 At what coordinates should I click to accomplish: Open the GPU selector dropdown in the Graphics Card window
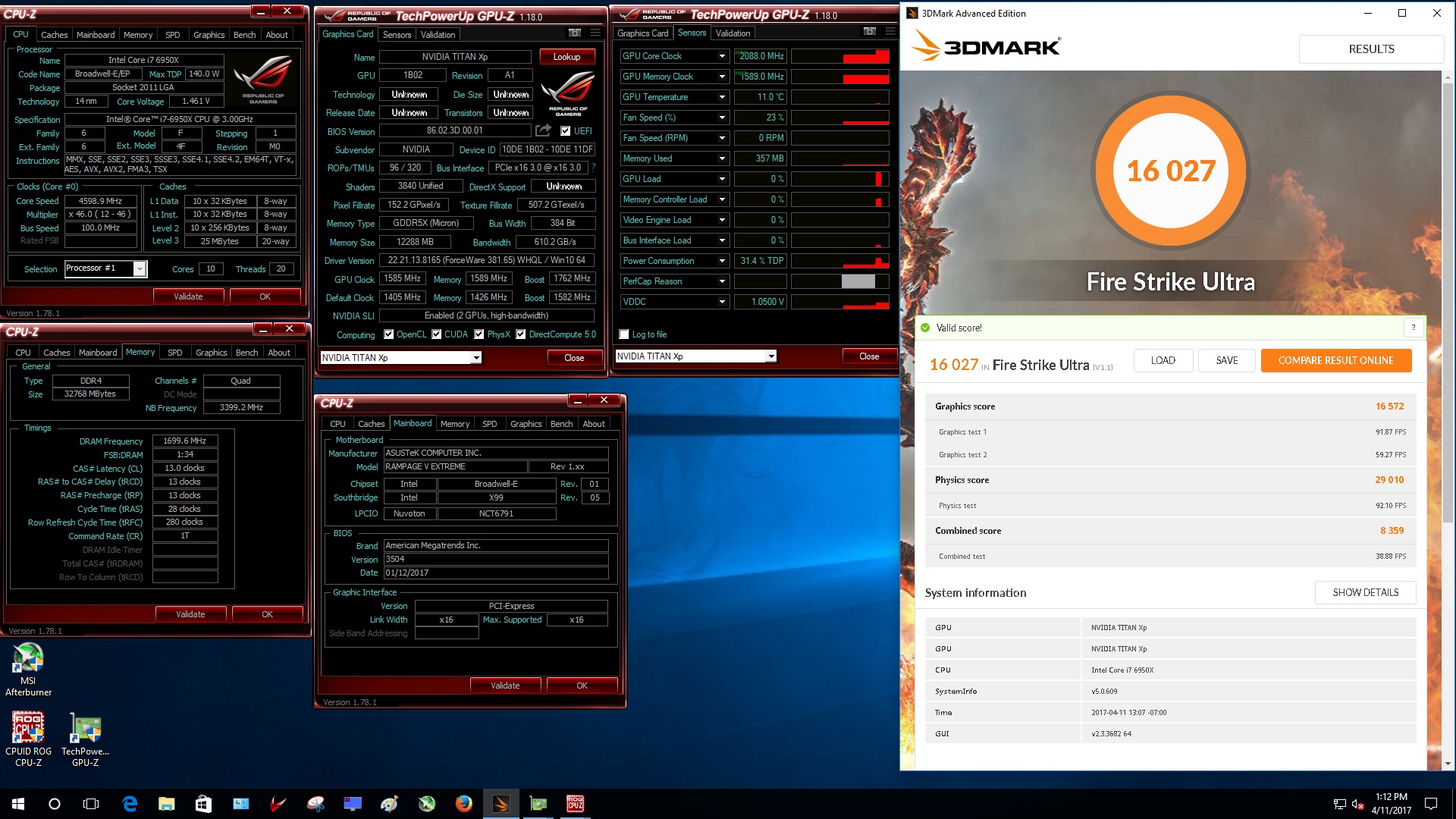[x=476, y=358]
